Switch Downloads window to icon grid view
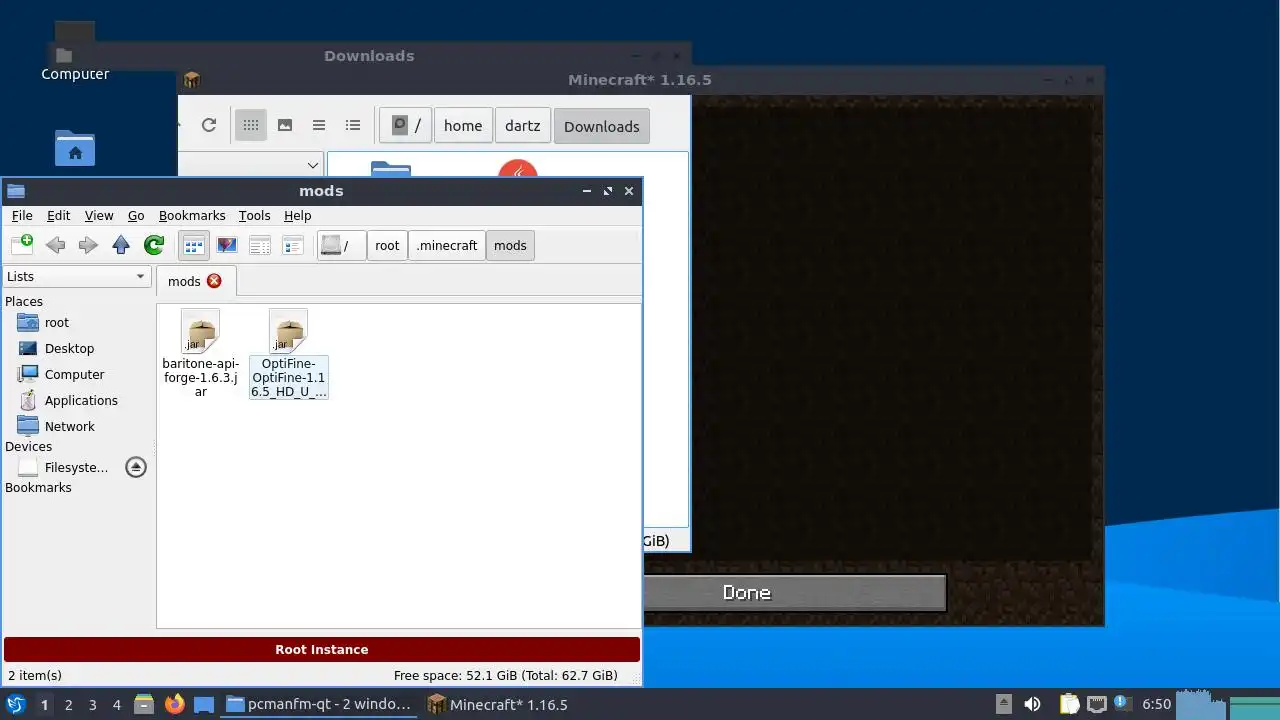The width and height of the screenshot is (1280, 720). tap(251, 125)
